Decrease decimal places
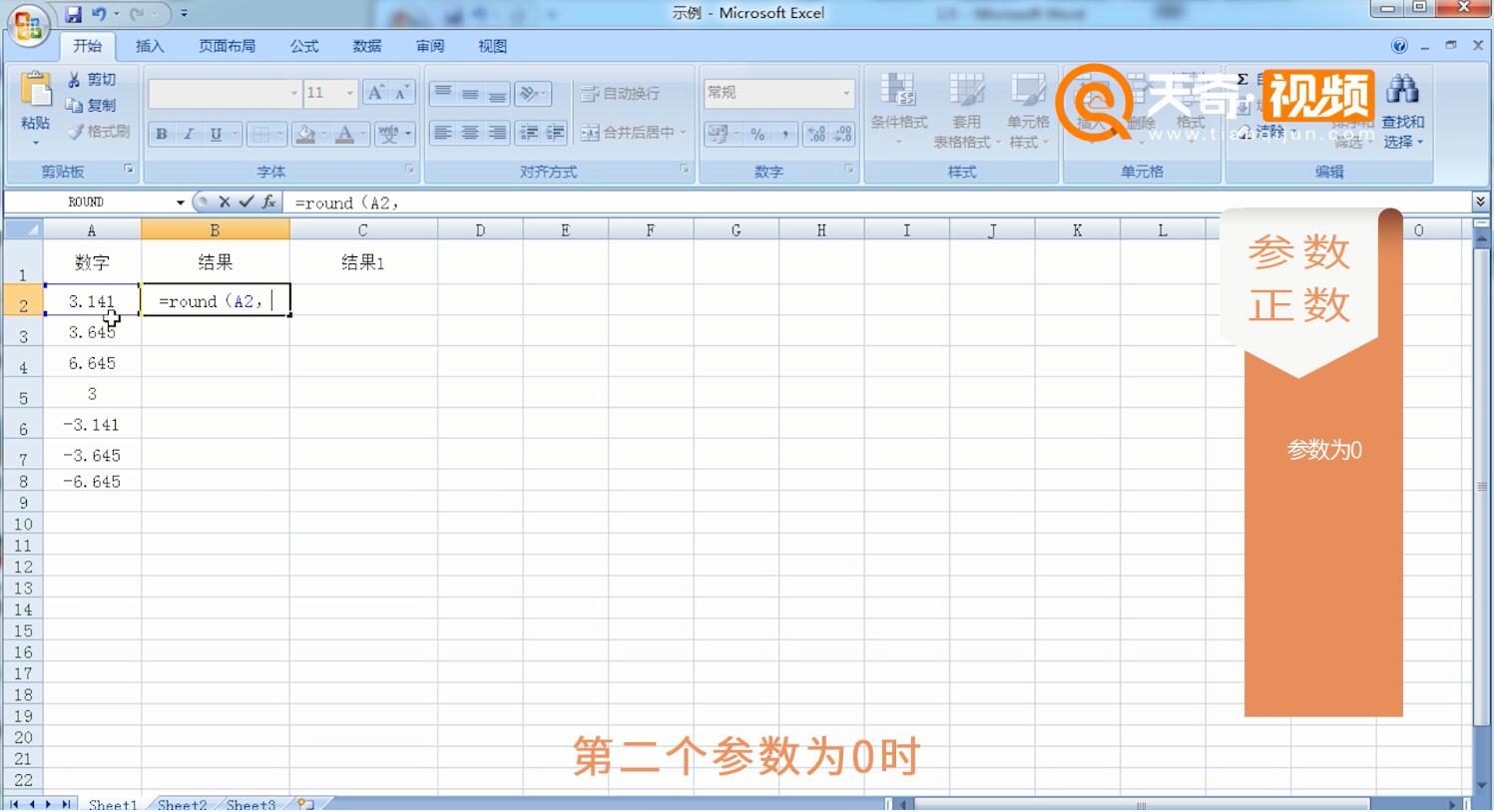Screen dimensions: 1494x812 pyautogui.click(x=842, y=134)
